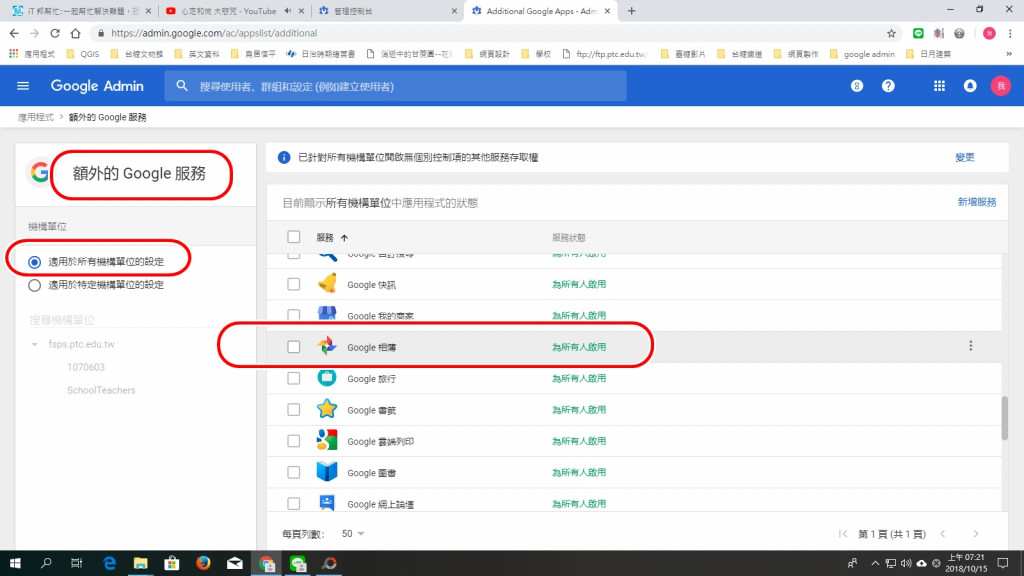Reload the page in Chrome
This screenshot has width=1024, height=576.
tap(55, 33)
